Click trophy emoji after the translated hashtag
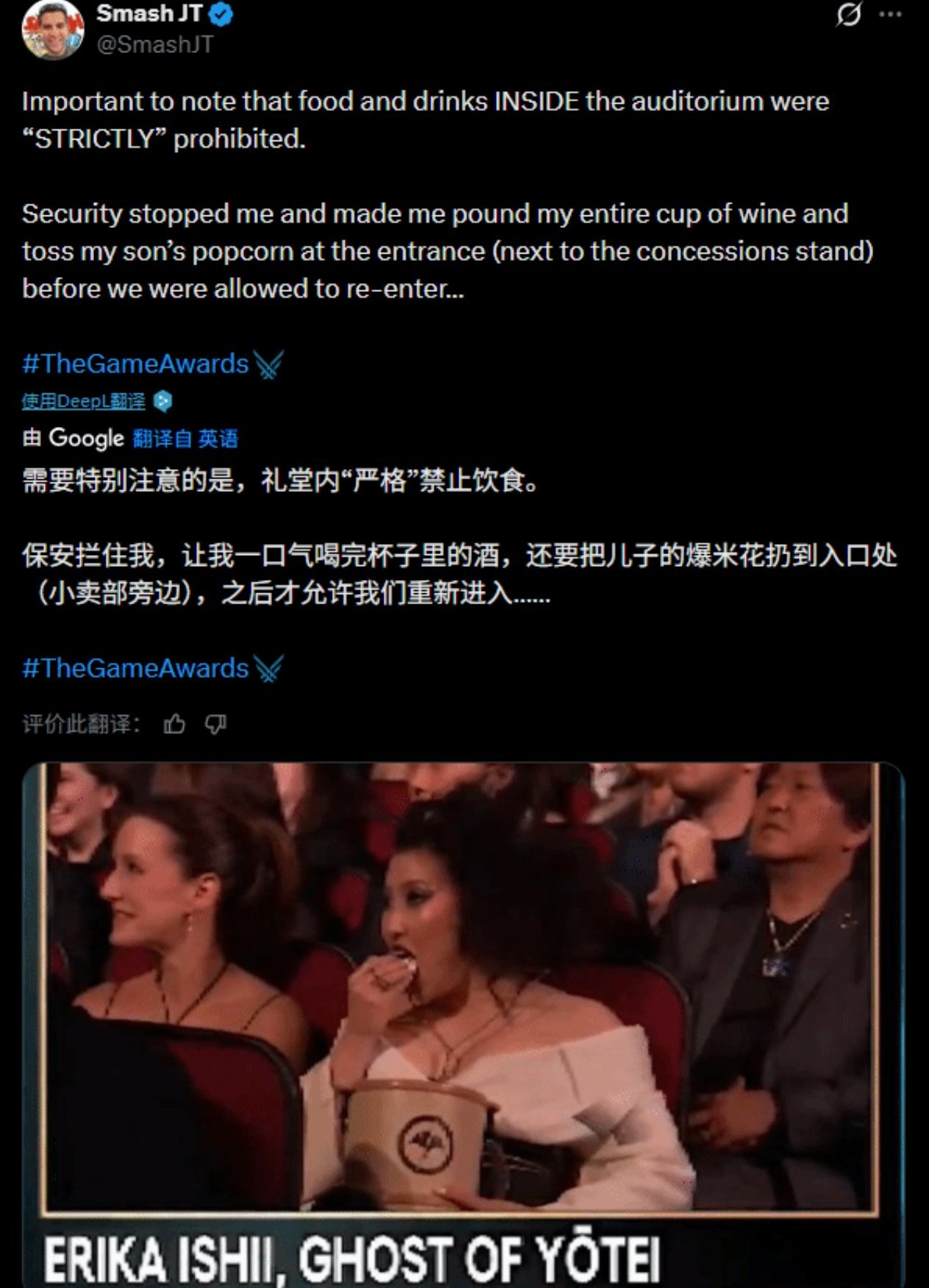The image size is (929, 1288). pos(268,668)
